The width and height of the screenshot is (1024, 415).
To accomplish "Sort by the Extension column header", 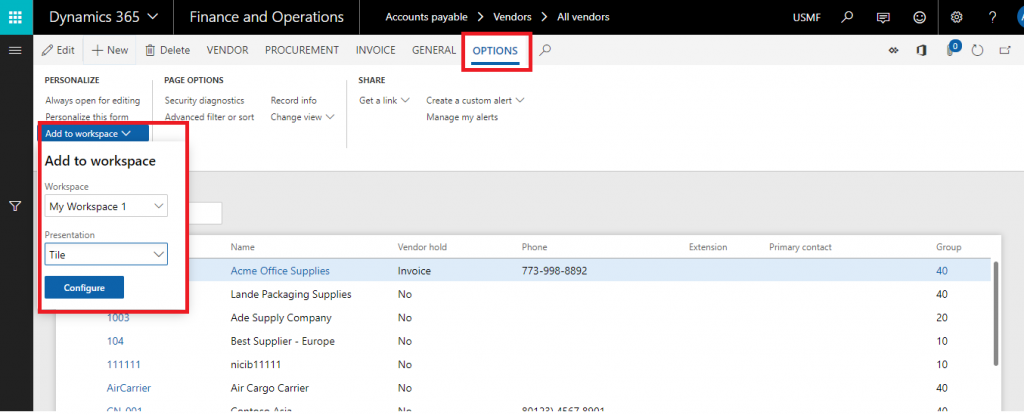I will tap(708, 247).
